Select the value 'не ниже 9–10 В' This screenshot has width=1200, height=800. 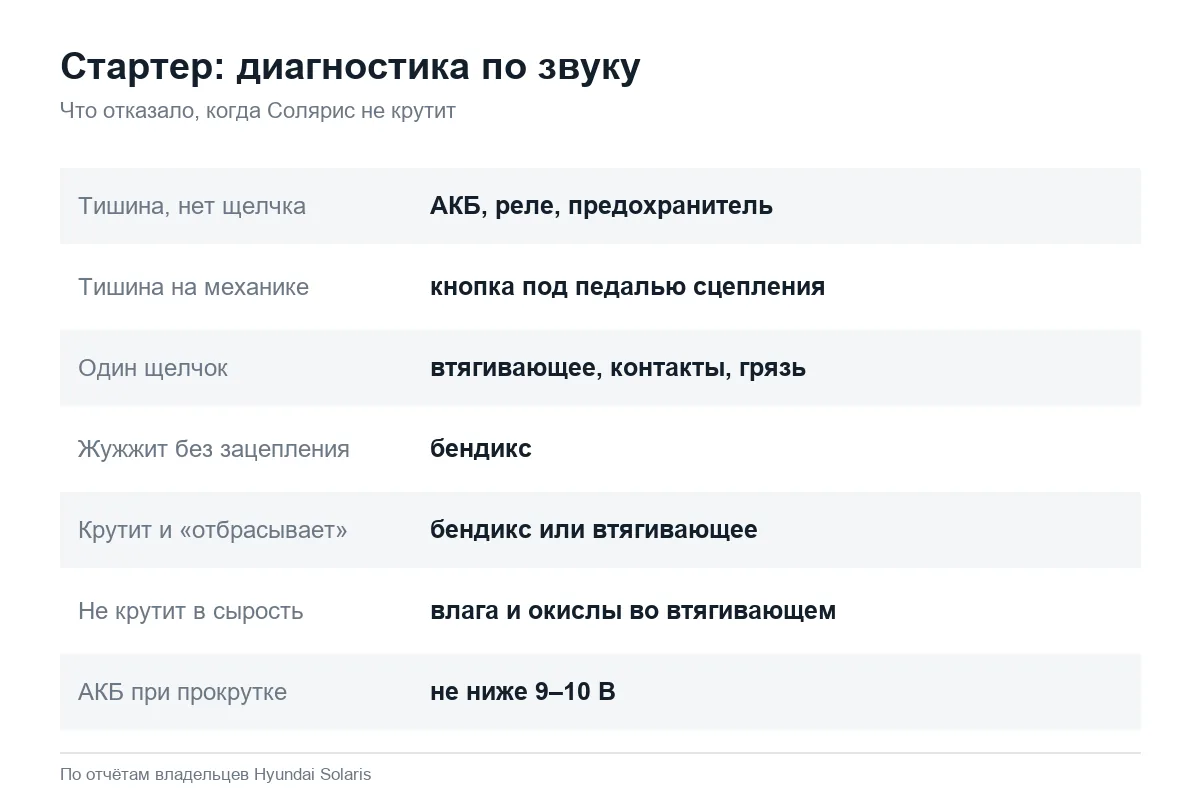523,692
